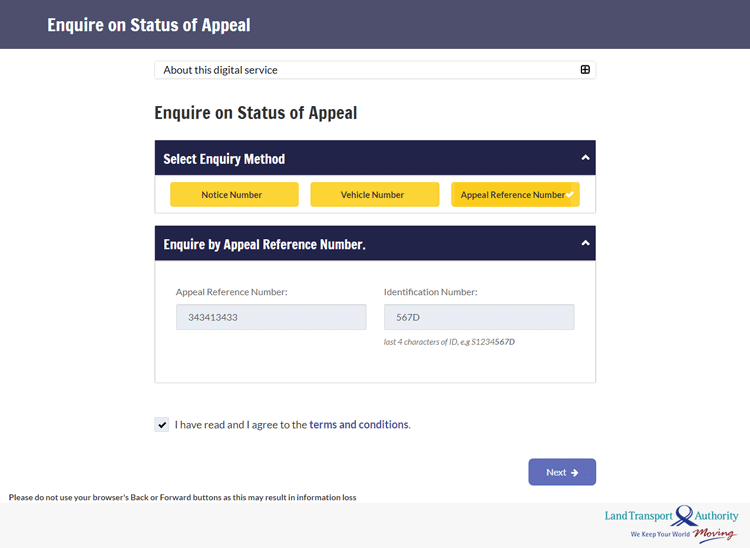750x548 pixels.
Task: Click the checkmark on Appeal Reference Number button
Action: pos(570,195)
